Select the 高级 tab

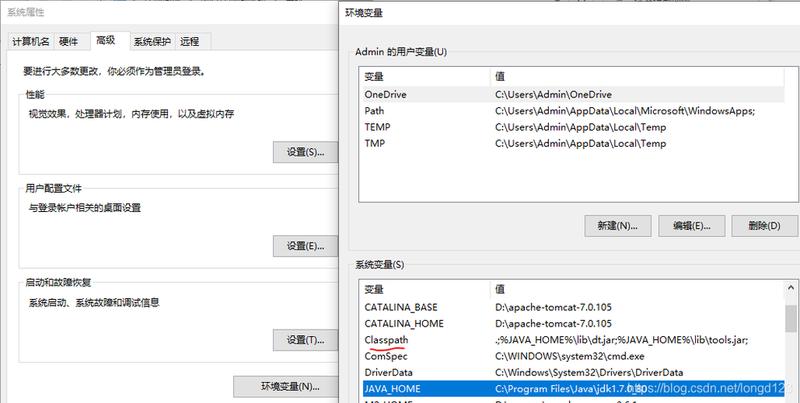(x=106, y=41)
